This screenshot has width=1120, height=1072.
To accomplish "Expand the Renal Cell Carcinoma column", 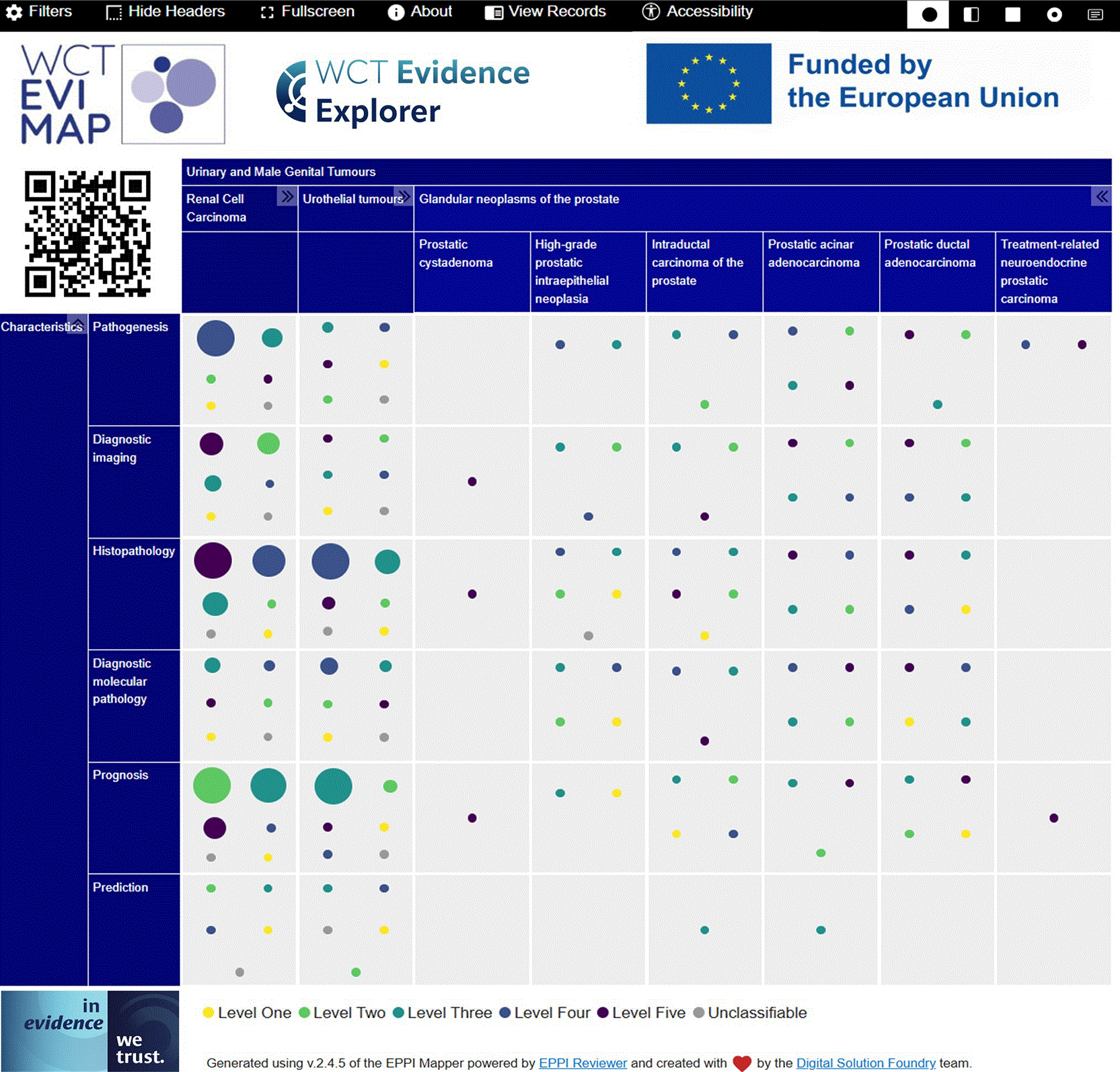I will (287, 197).
